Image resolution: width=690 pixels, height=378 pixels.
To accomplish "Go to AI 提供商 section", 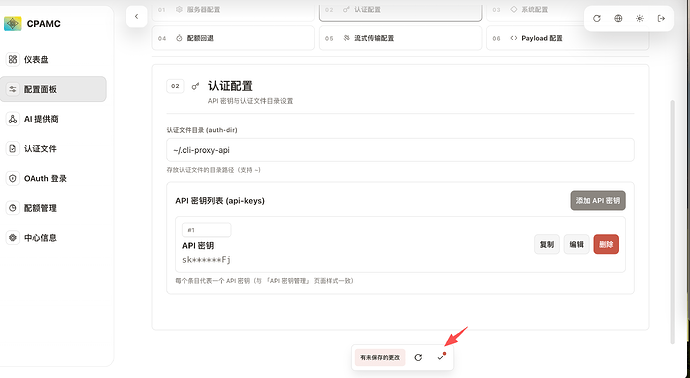I will pyautogui.click(x=53, y=119).
